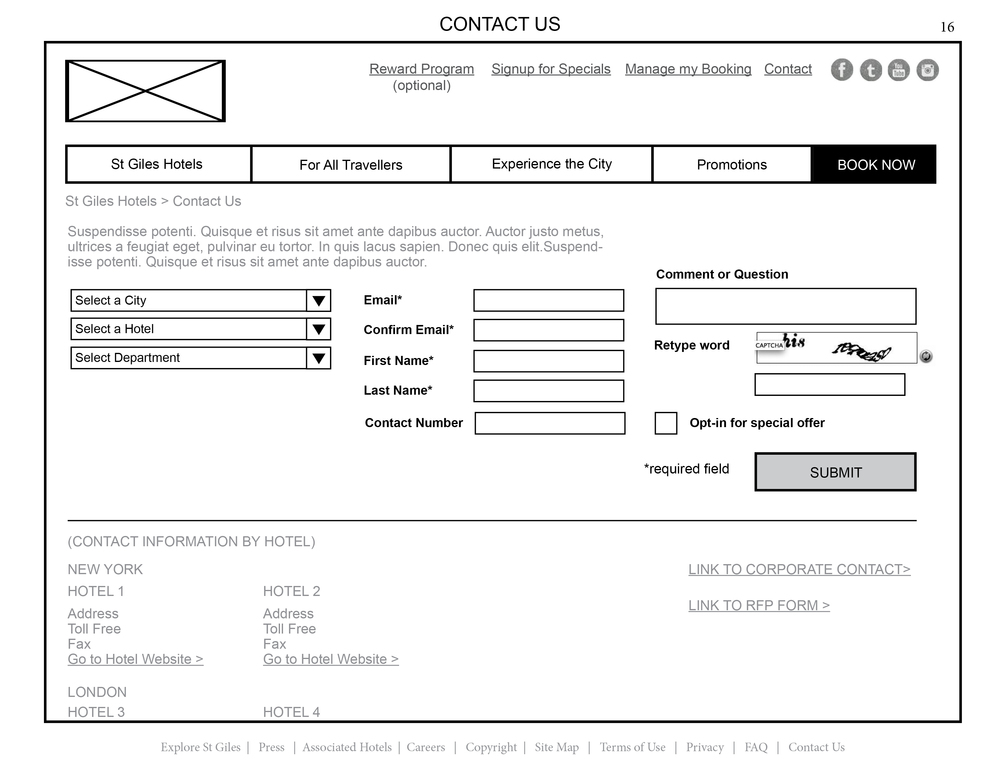Viewport: 1000px width, 773px height.
Task: Click the NEW YORK city heading
Action: tap(105, 570)
